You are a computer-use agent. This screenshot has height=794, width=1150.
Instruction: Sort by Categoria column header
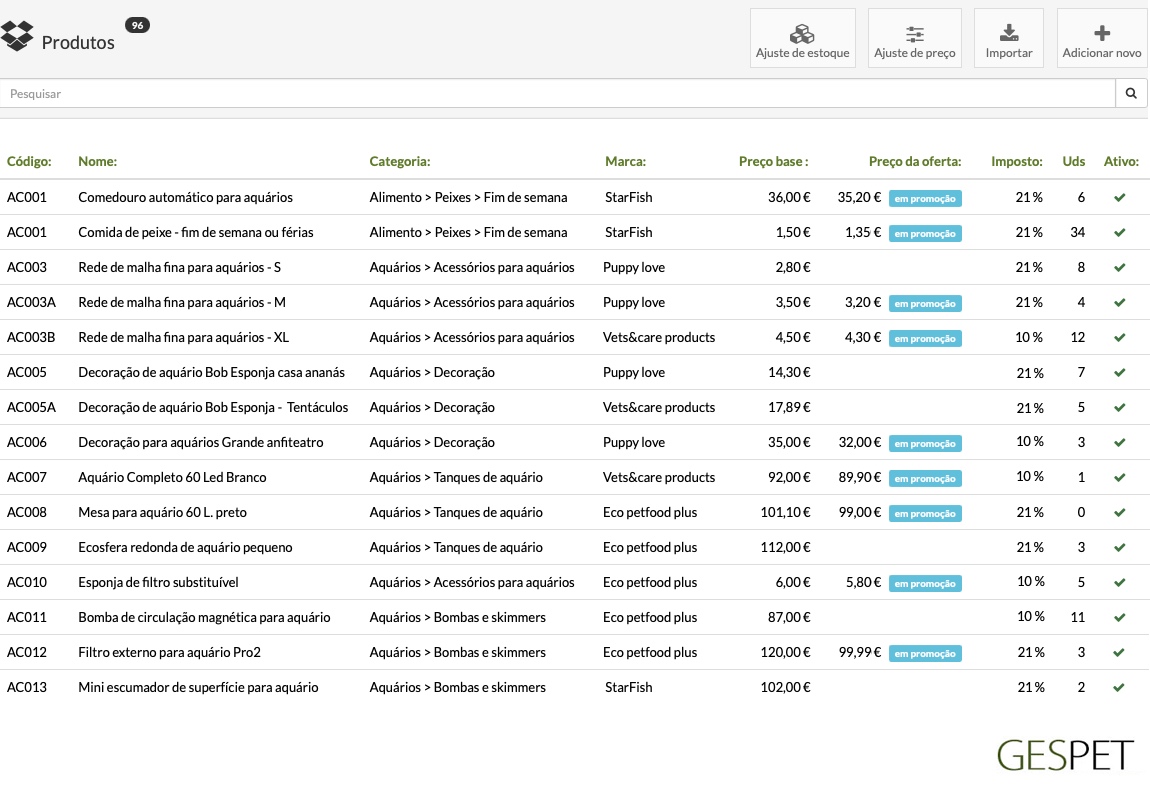coord(400,161)
